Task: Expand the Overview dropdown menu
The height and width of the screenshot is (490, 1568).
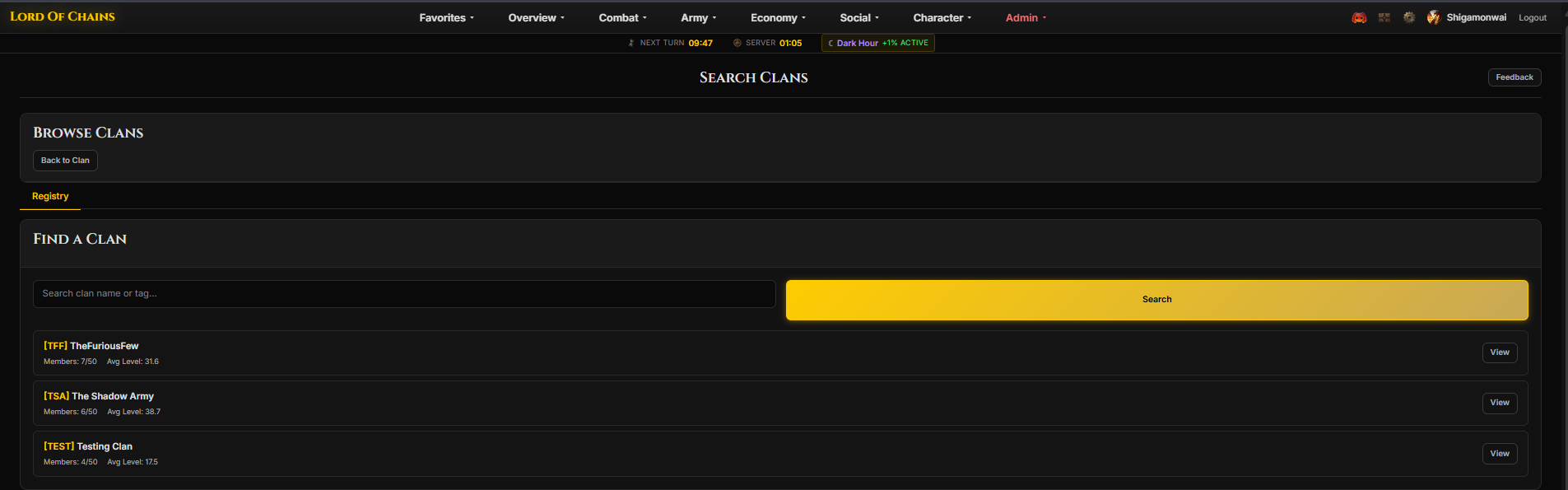Action: point(537,17)
